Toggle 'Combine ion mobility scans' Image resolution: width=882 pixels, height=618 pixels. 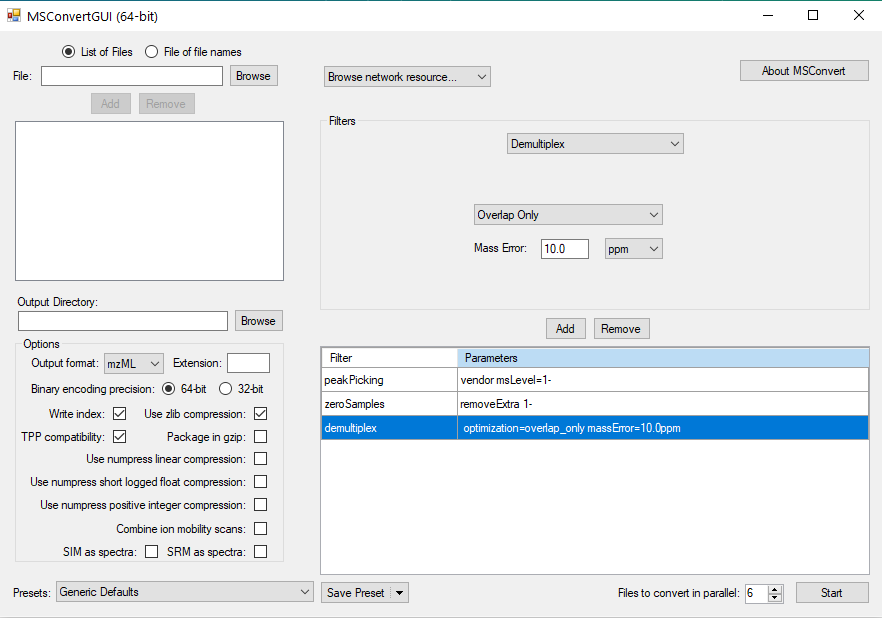(260, 528)
